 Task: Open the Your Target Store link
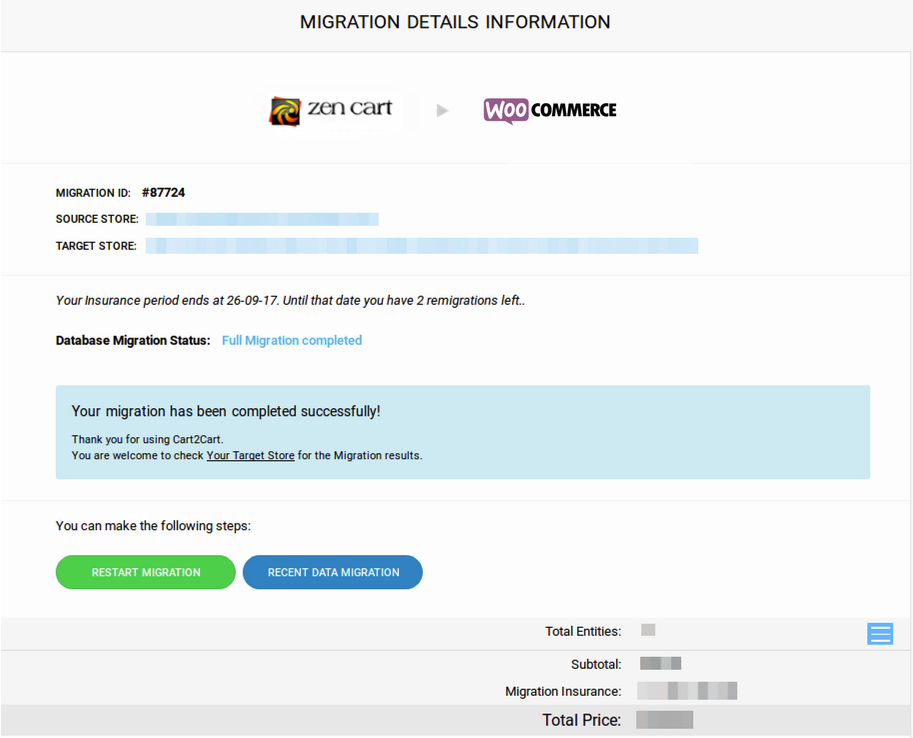coord(250,455)
